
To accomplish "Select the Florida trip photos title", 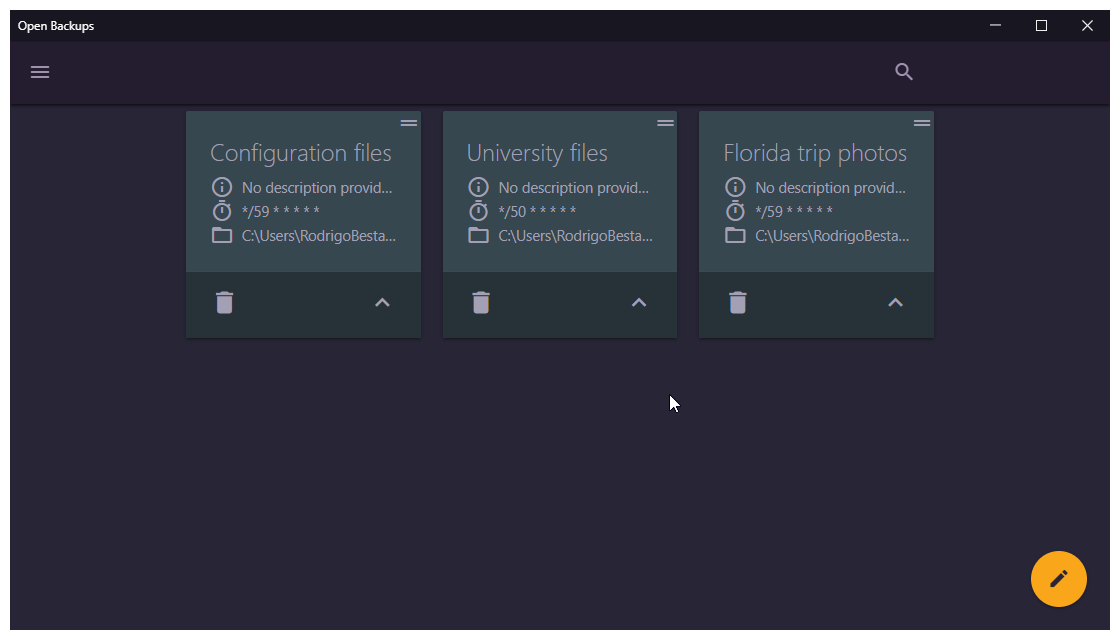I will 815,153.
